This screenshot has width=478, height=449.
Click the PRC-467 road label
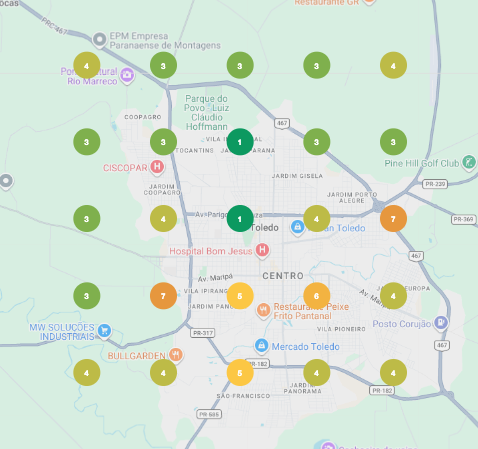[x=54, y=26]
